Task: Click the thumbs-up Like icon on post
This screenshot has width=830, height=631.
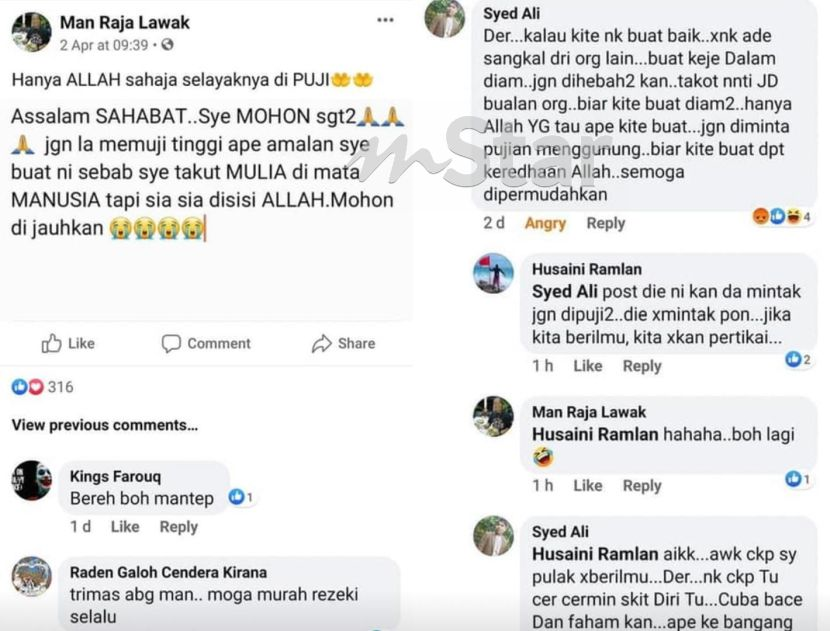Action: coord(51,344)
